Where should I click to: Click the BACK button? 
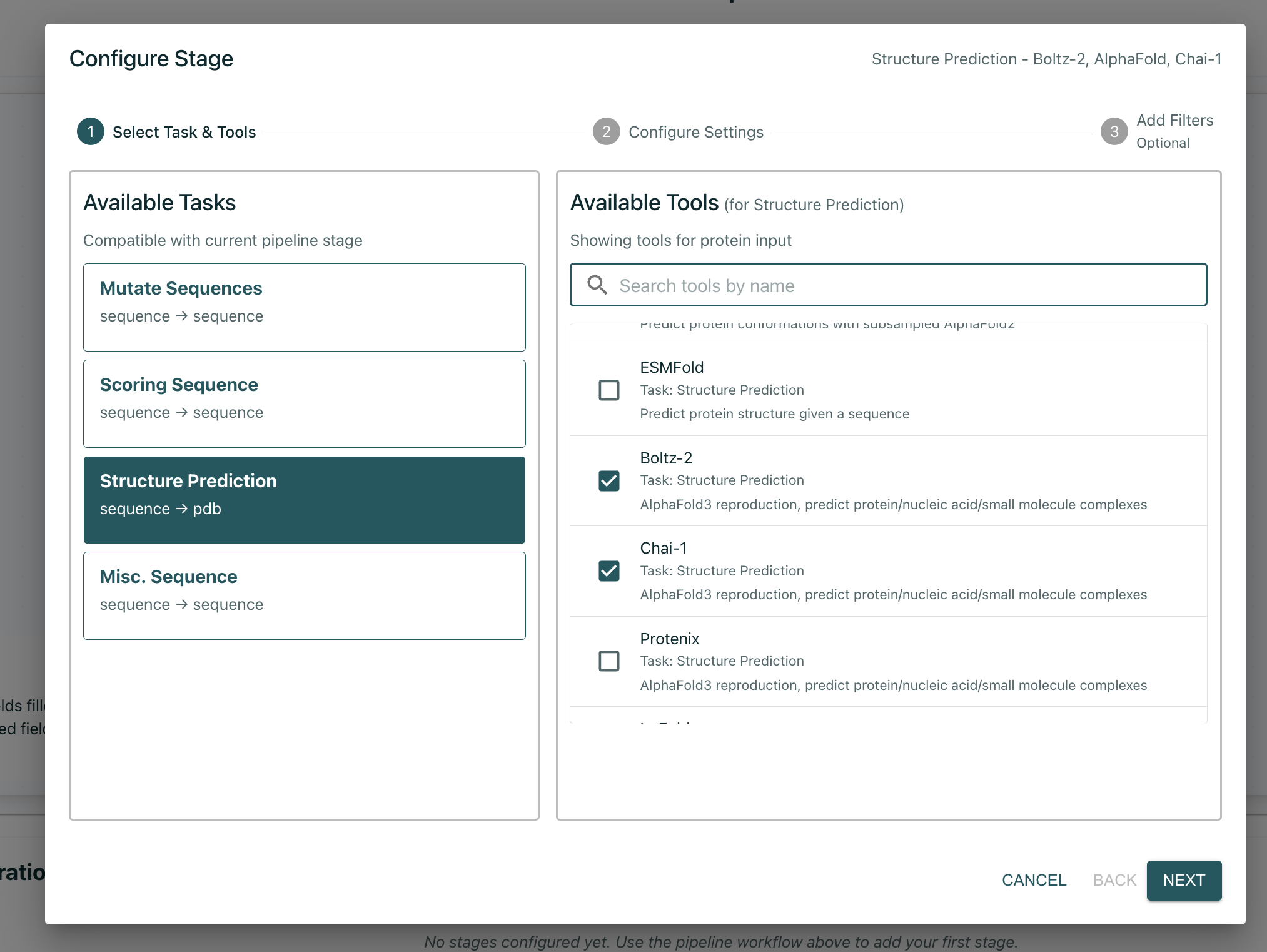1114,880
